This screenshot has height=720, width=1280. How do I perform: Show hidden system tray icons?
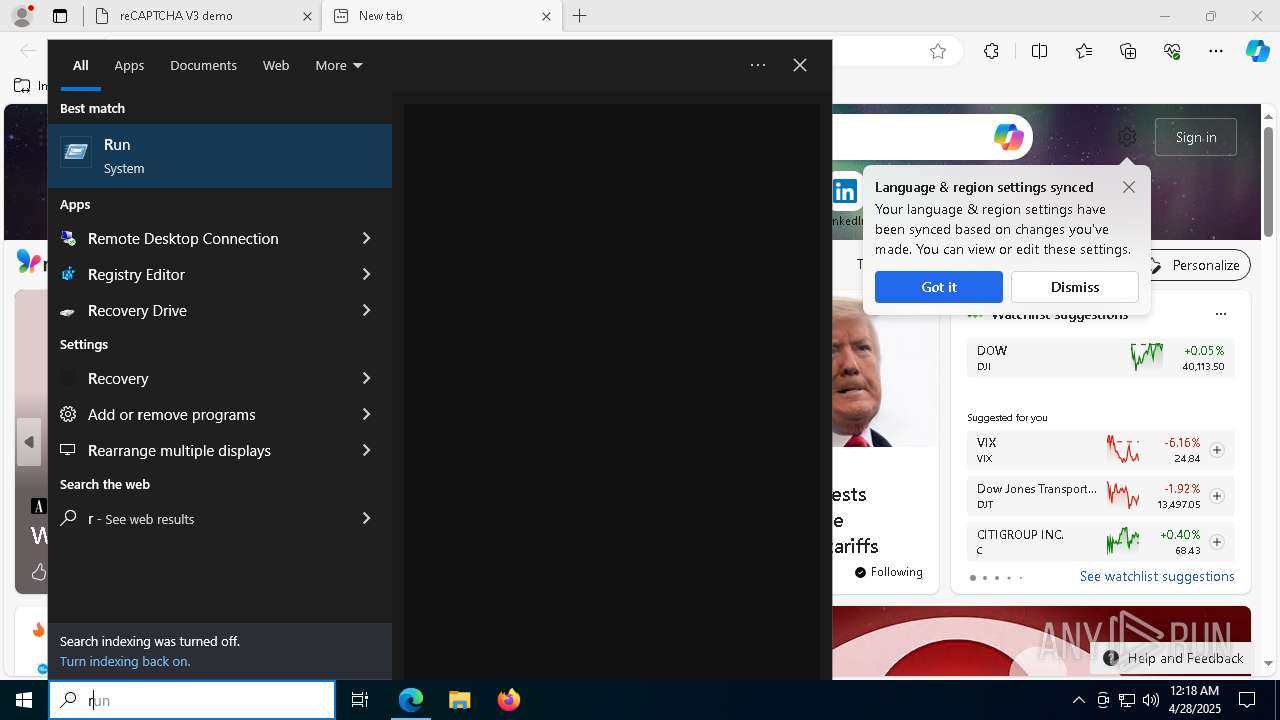[x=1078, y=700]
